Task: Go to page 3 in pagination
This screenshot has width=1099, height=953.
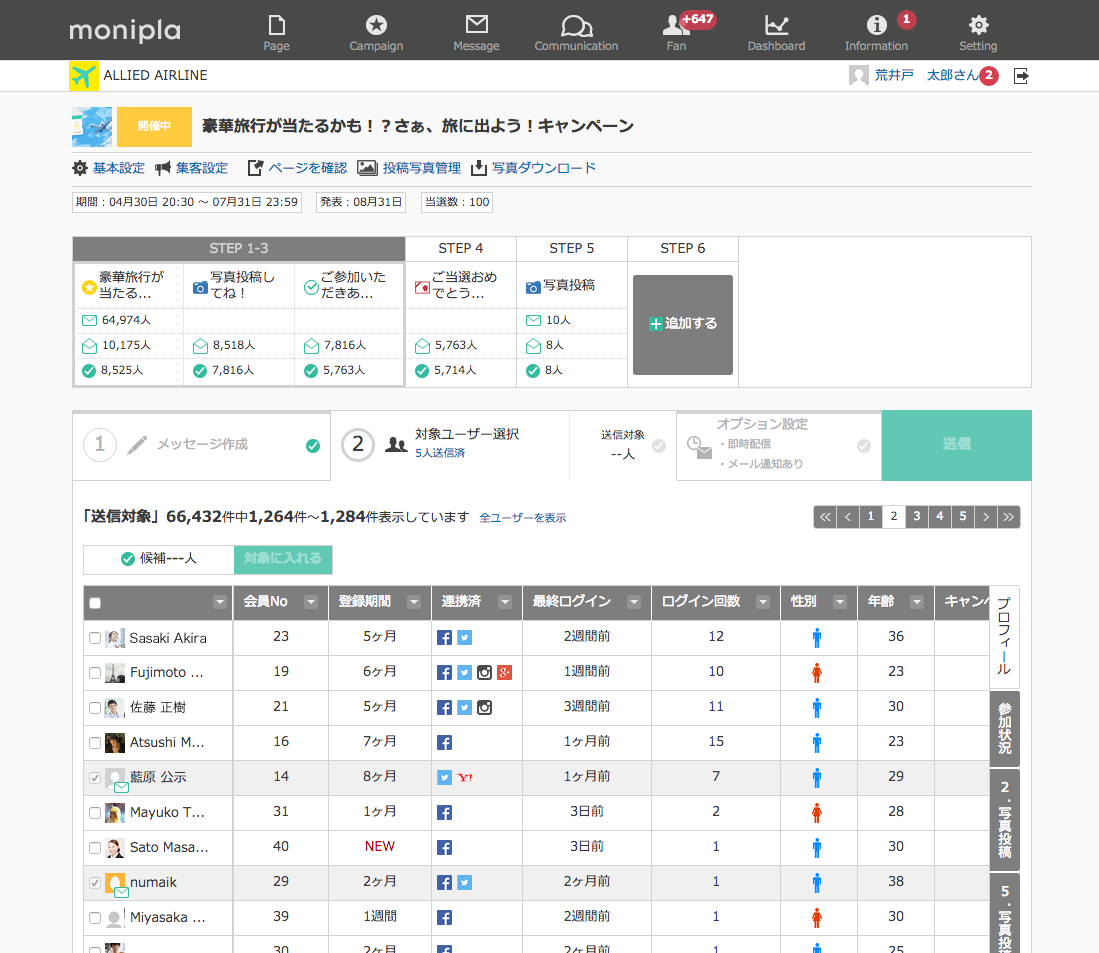Action: pyautogui.click(x=916, y=516)
